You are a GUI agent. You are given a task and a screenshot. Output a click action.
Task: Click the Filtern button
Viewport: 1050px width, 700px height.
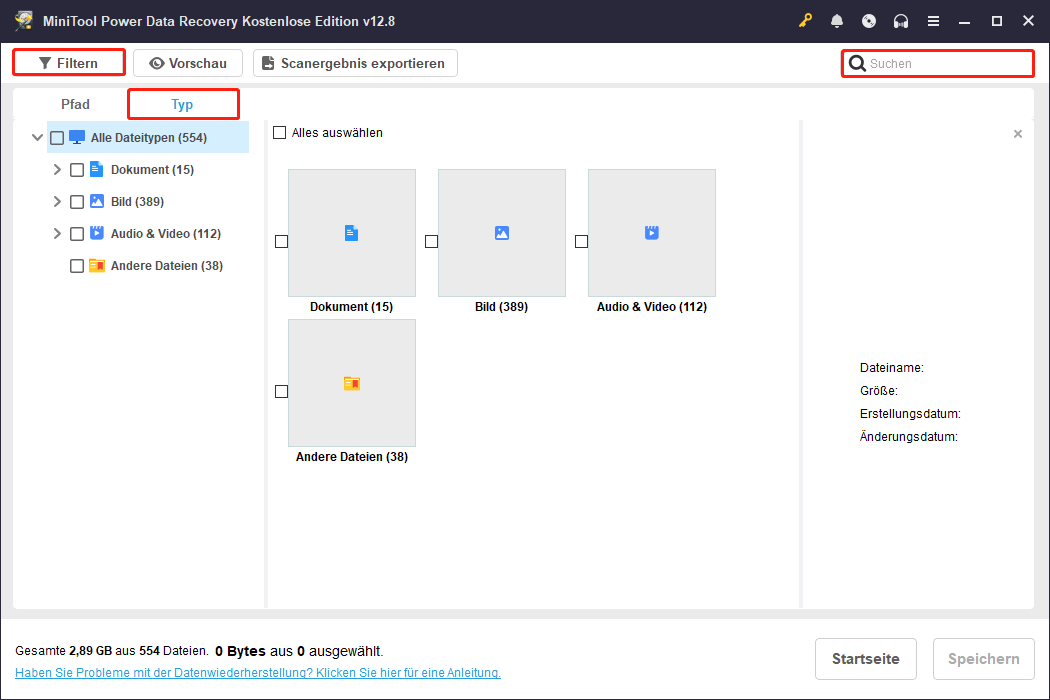point(68,63)
